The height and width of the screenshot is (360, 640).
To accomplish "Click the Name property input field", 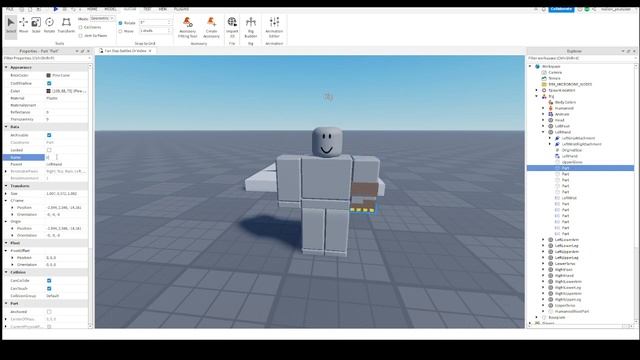I will [x=66, y=158].
